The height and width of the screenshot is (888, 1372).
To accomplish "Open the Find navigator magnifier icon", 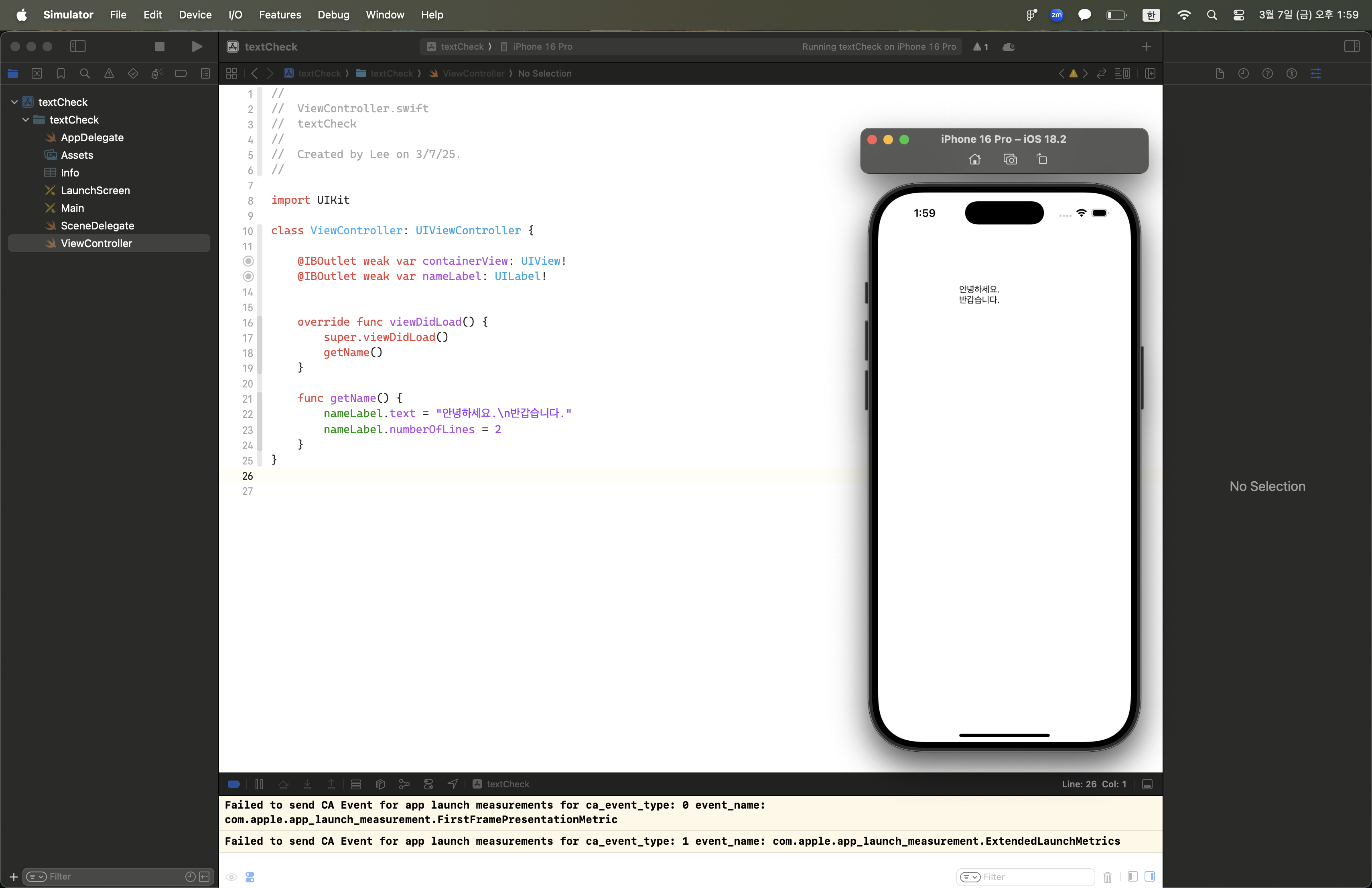I will click(85, 73).
